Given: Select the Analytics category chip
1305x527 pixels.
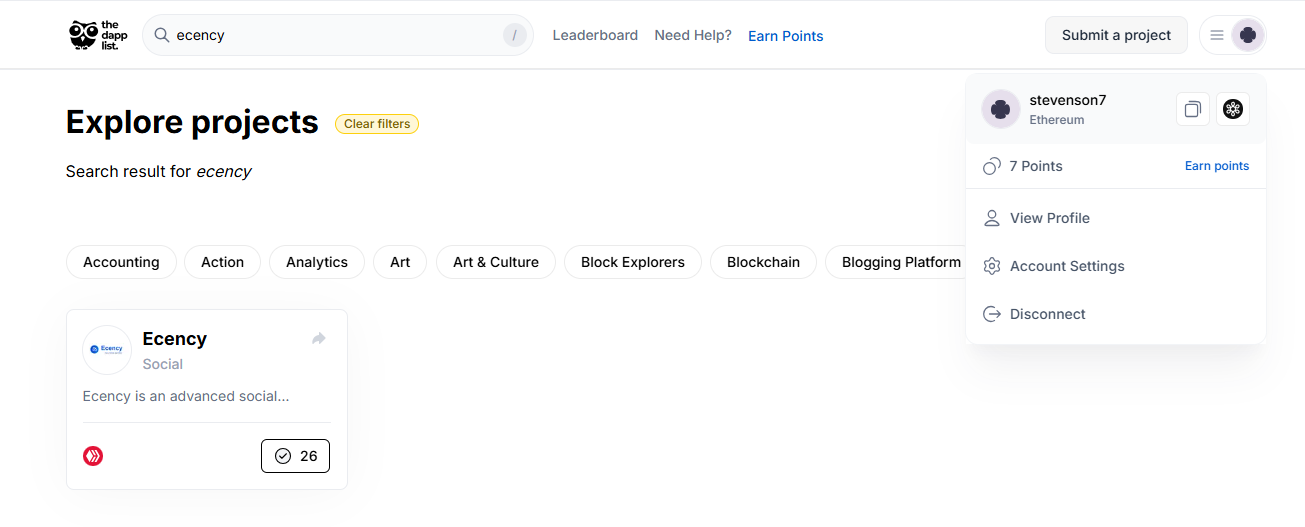Looking at the screenshot, I should click(317, 262).
